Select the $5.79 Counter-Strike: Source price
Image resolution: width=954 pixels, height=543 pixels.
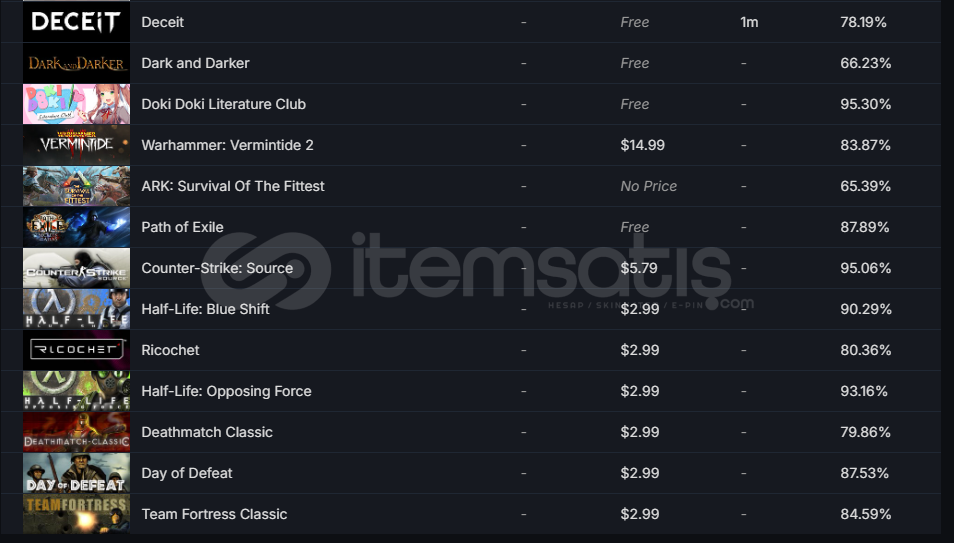tap(639, 268)
